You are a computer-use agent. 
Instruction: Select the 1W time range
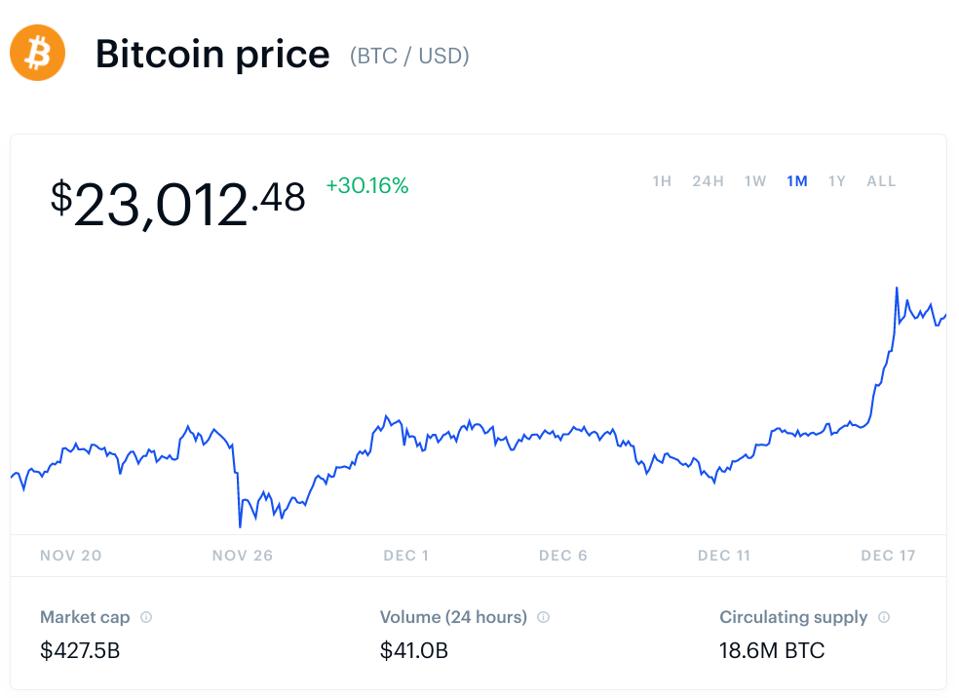[x=754, y=181]
